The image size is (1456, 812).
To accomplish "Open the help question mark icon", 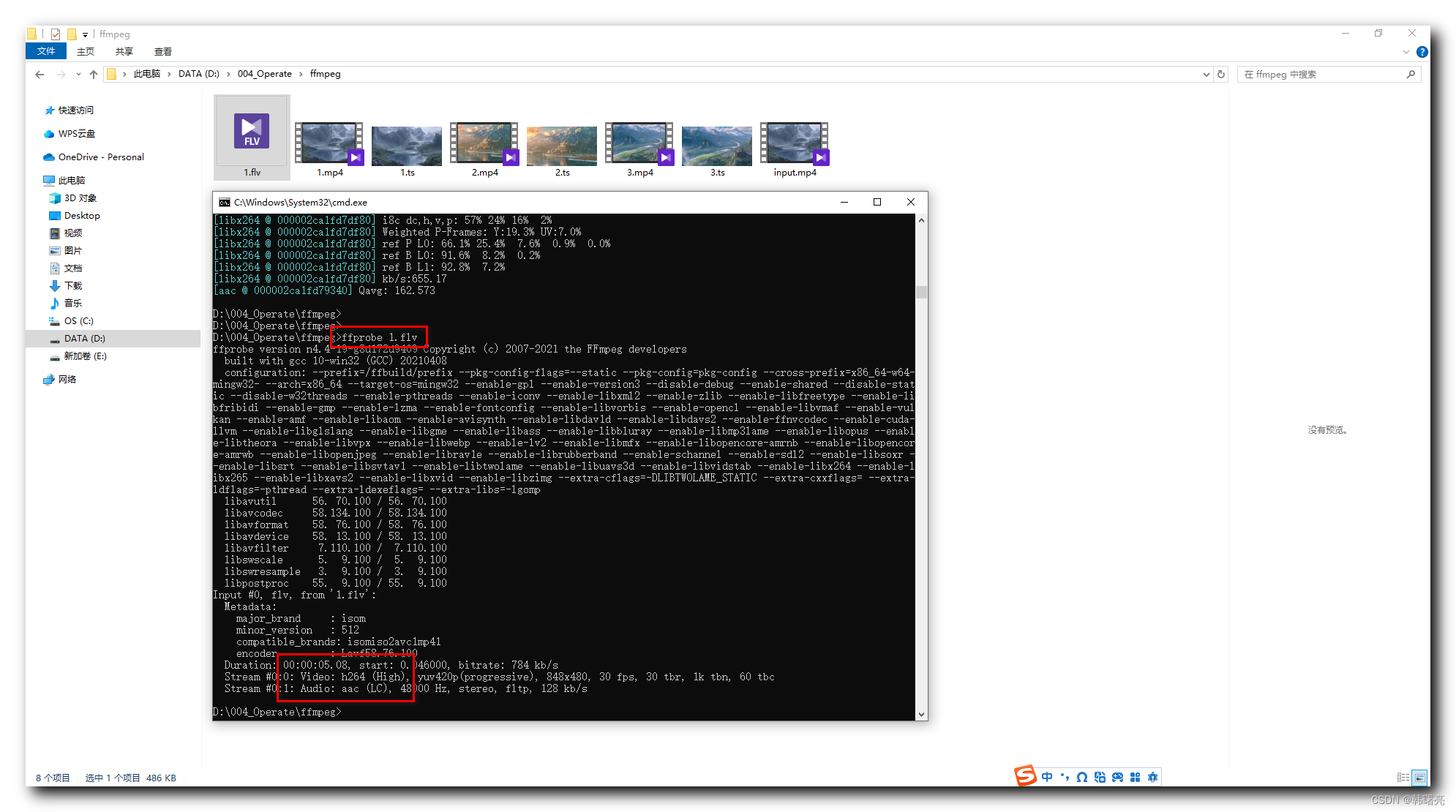I will coord(1422,52).
